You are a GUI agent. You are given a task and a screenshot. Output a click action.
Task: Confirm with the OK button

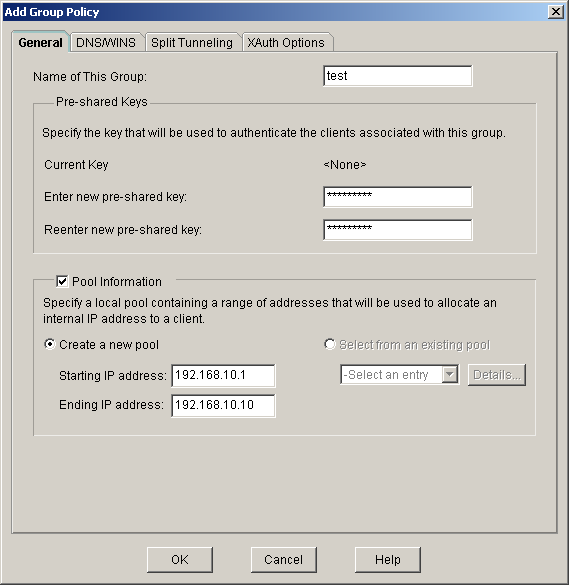click(x=180, y=560)
